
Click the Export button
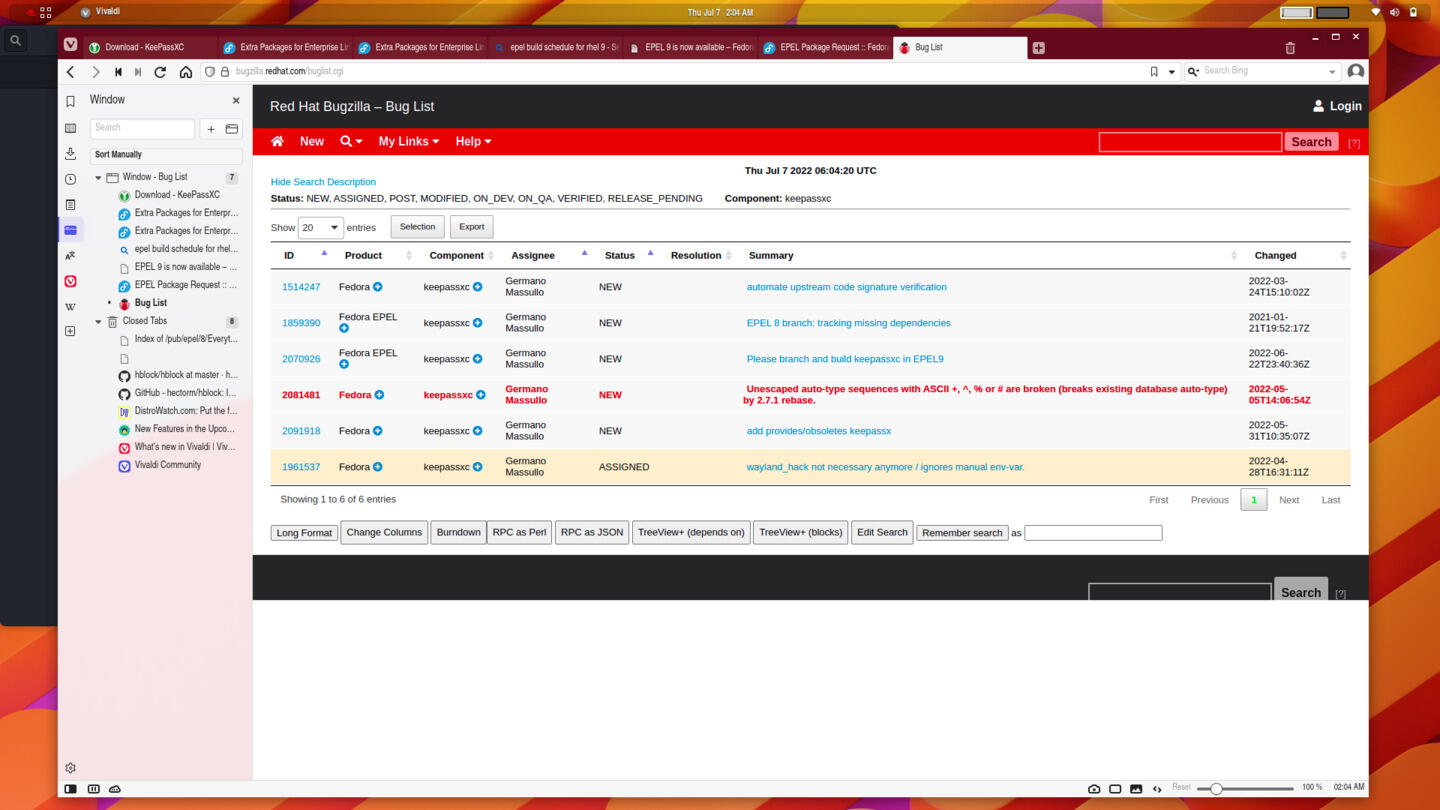(x=471, y=227)
